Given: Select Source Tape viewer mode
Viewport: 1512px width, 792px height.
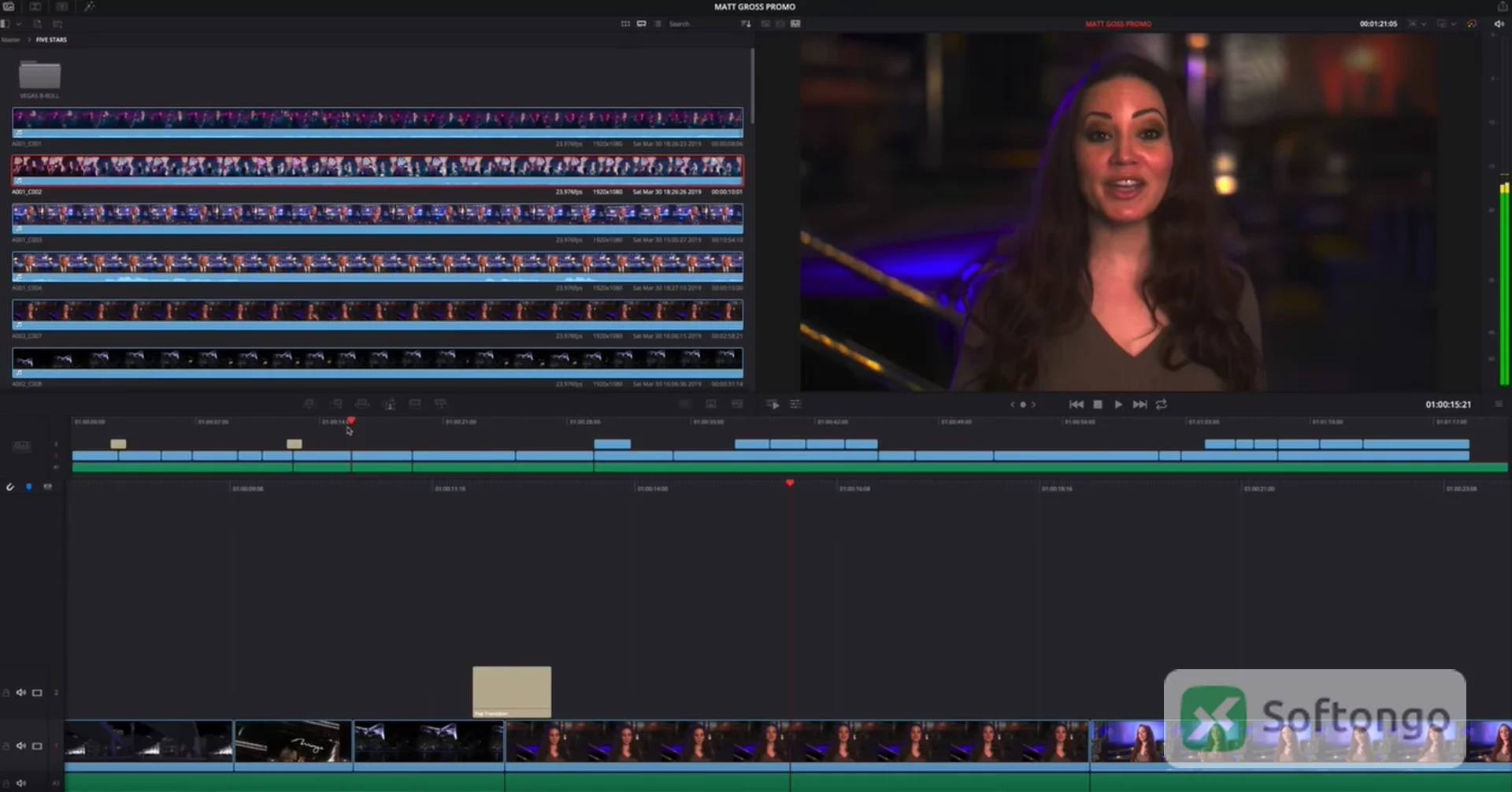Looking at the screenshot, I should pos(780,24).
